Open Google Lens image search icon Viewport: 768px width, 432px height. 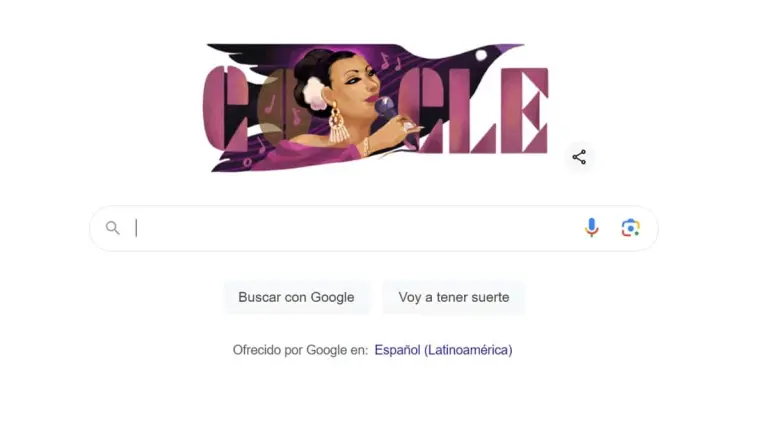630,228
